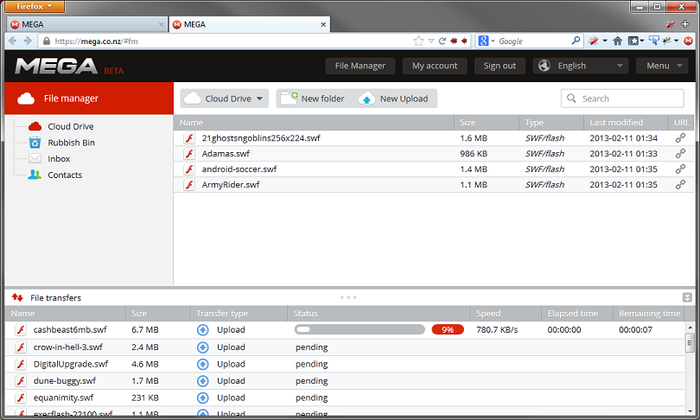This screenshot has height=420, width=700.
Task: Open the Inbox envelope icon
Action: 35,158
